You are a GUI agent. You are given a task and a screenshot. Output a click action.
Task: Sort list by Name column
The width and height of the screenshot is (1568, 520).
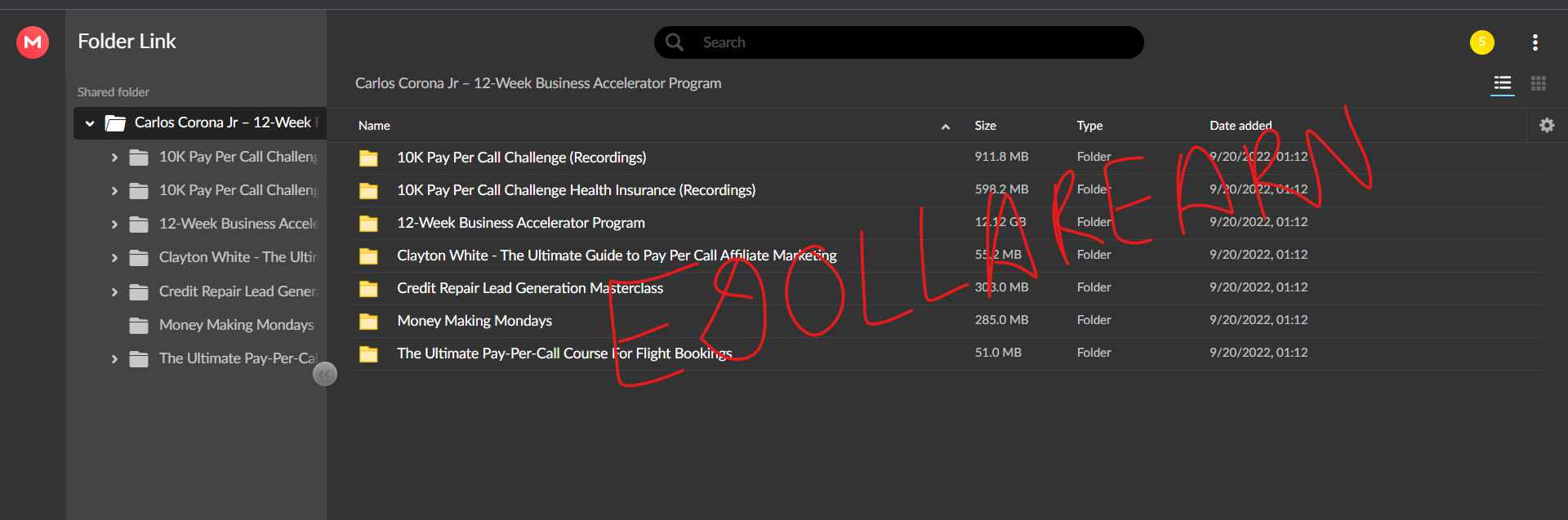tap(374, 126)
